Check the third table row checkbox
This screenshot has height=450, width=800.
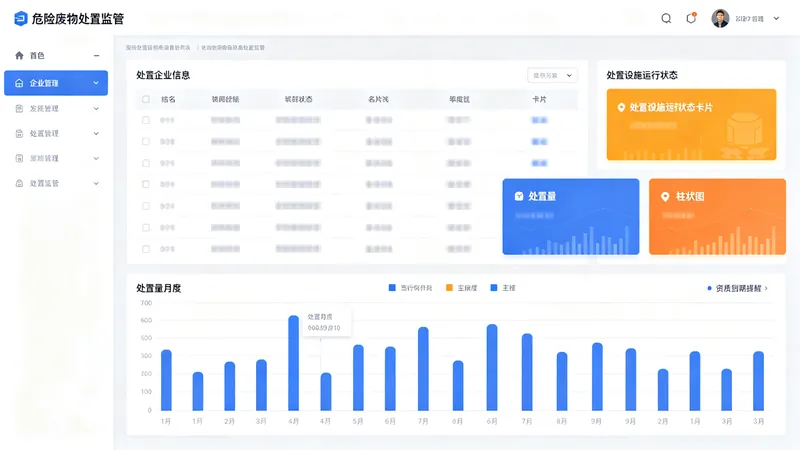click(x=146, y=163)
